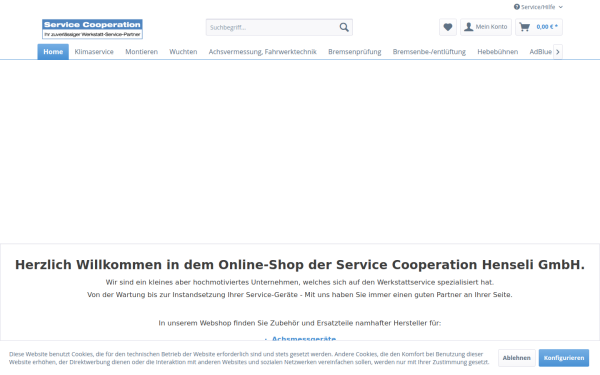Open the wishlist heart icon
The image size is (600, 375).
(x=448, y=27)
